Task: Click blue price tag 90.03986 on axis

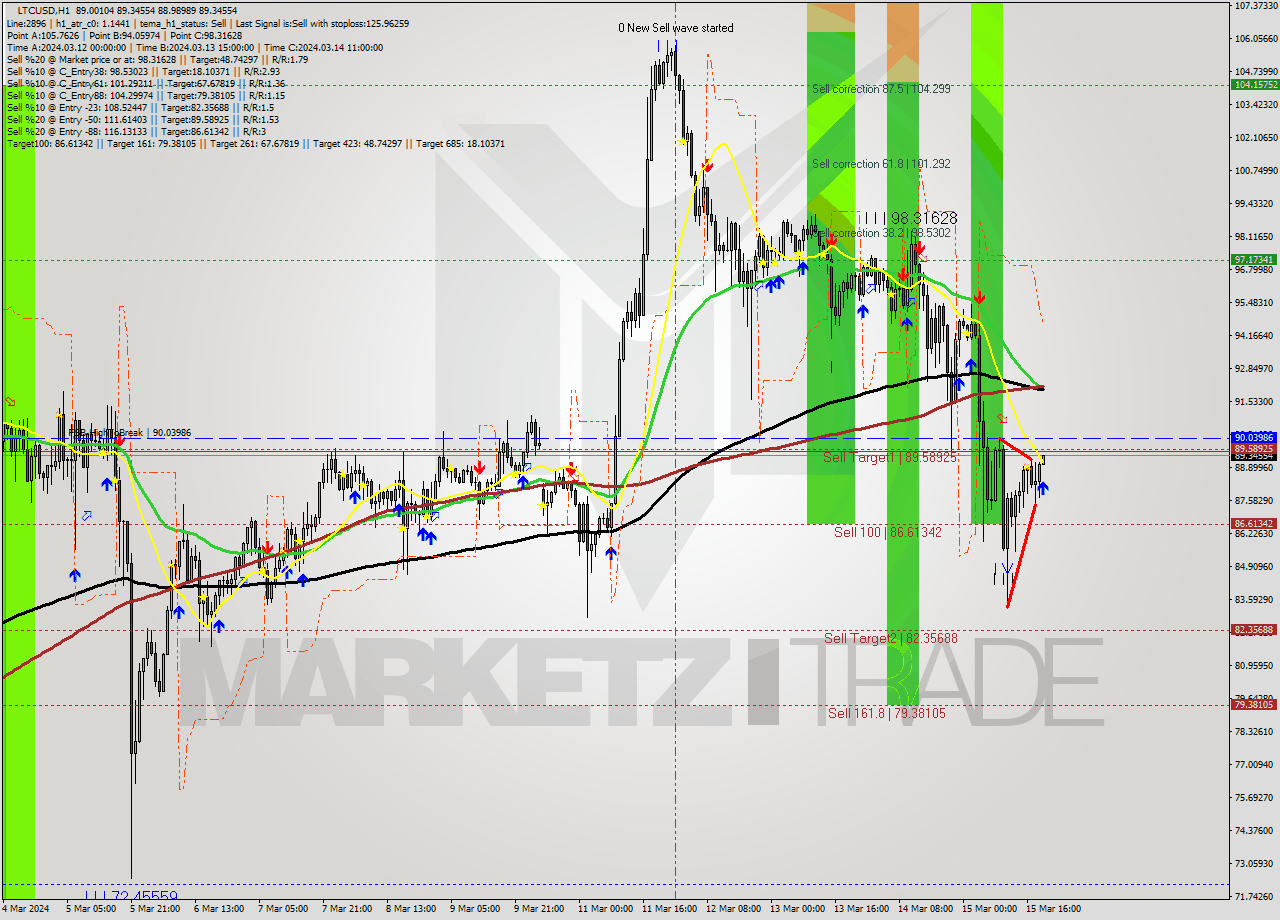Action: (x=1254, y=438)
